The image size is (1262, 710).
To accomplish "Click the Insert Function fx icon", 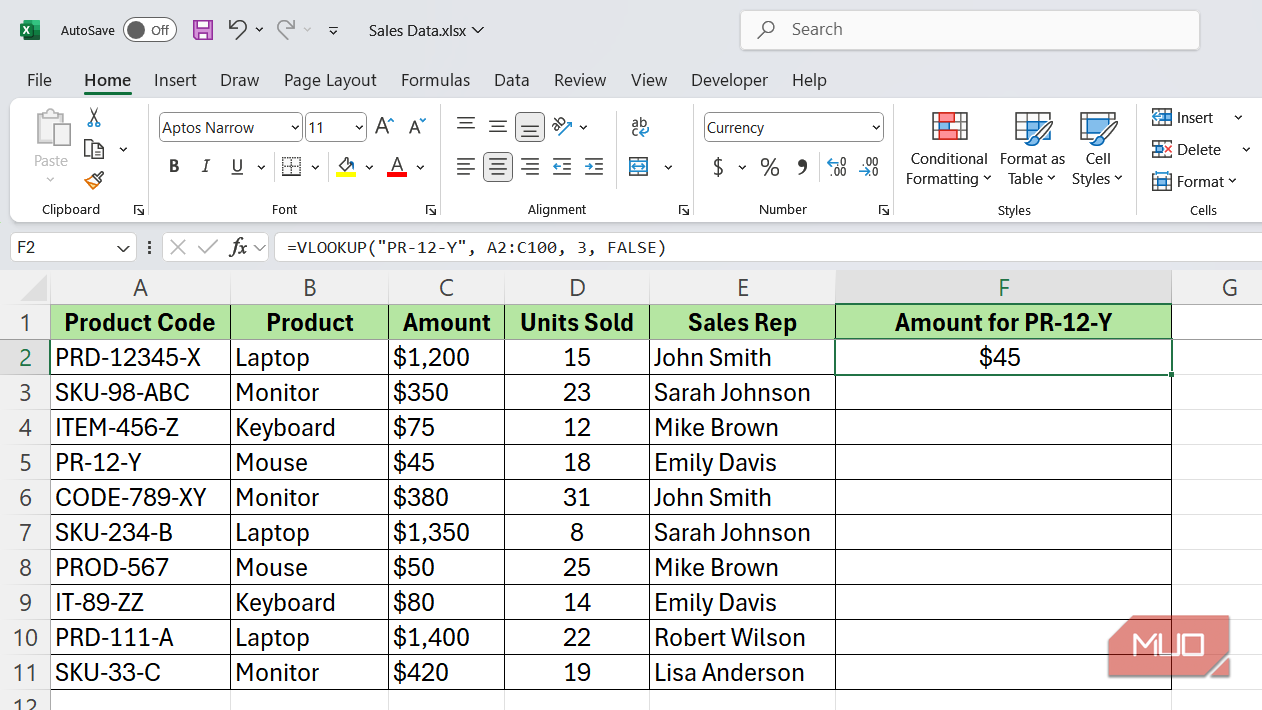I will [x=238, y=247].
